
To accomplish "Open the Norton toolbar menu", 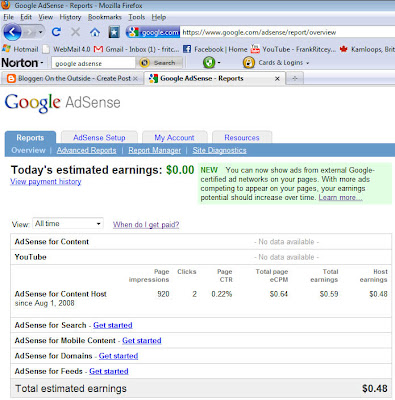I will click(22, 63).
